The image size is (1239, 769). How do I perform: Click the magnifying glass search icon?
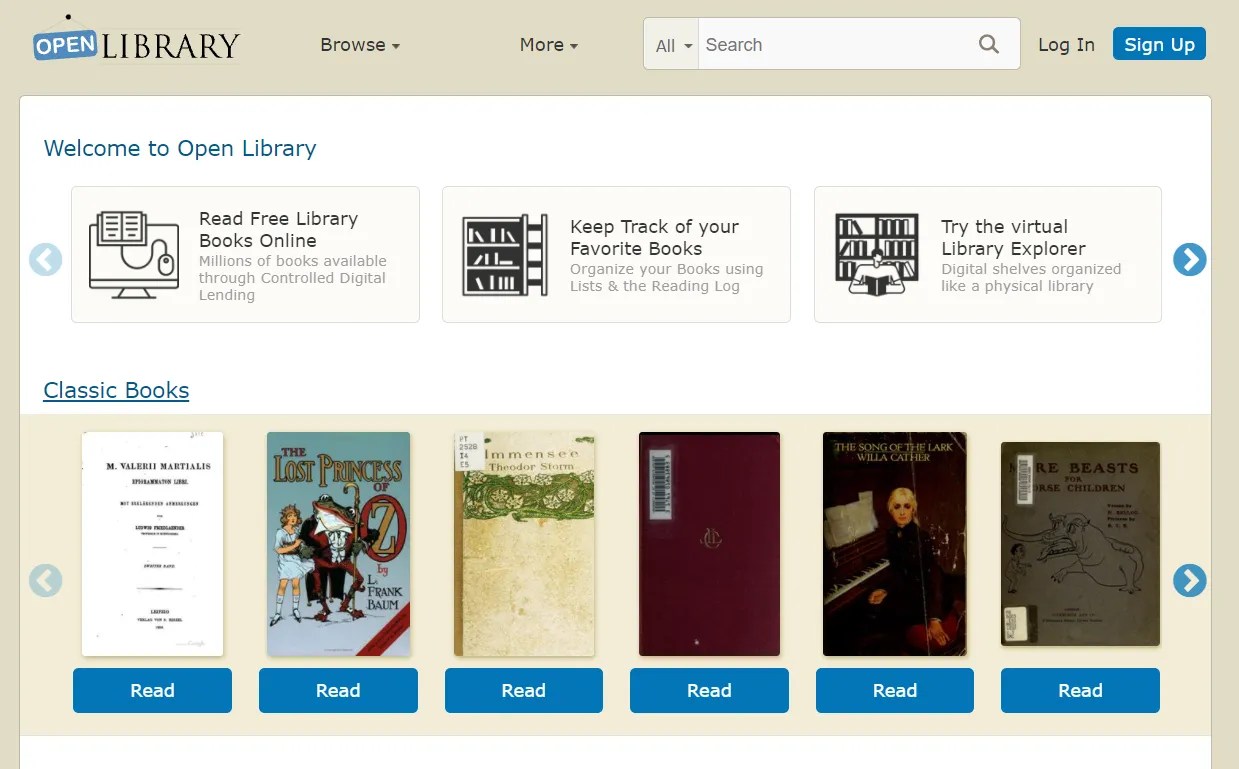coord(989,44)
